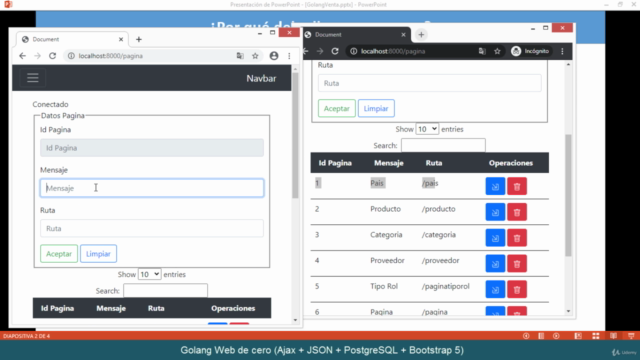This screenshot has height=360, width=640.
Task: Open new tab in incognito window
Action: click(x=421, y=35)
